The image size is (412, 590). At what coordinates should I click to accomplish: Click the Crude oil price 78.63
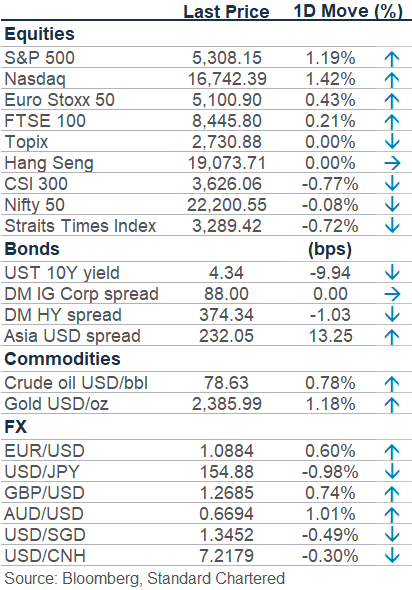pos(226,383)
